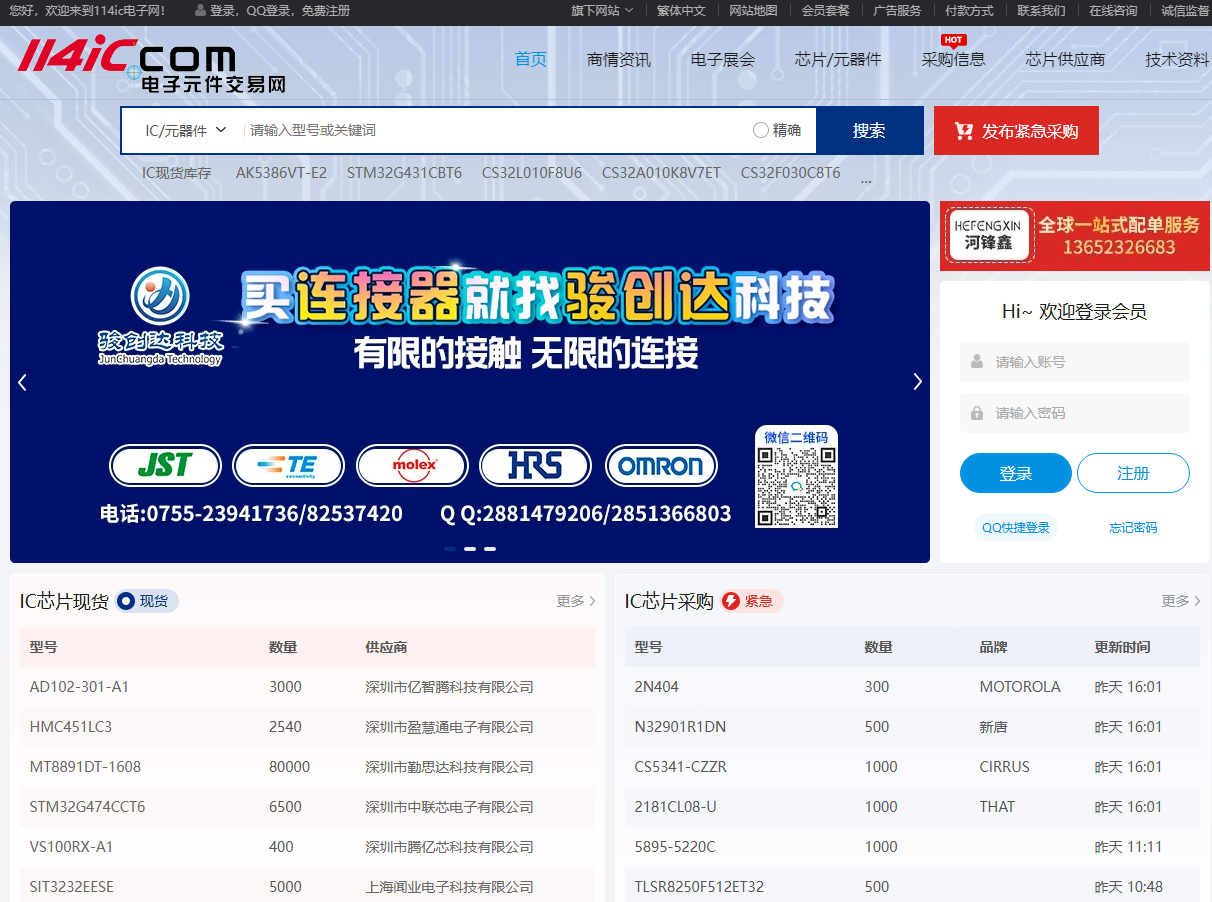This screenshot has height=902, width=1212.
Task: Switch to the 首页 navigation tab
Action: coord(530,60)
